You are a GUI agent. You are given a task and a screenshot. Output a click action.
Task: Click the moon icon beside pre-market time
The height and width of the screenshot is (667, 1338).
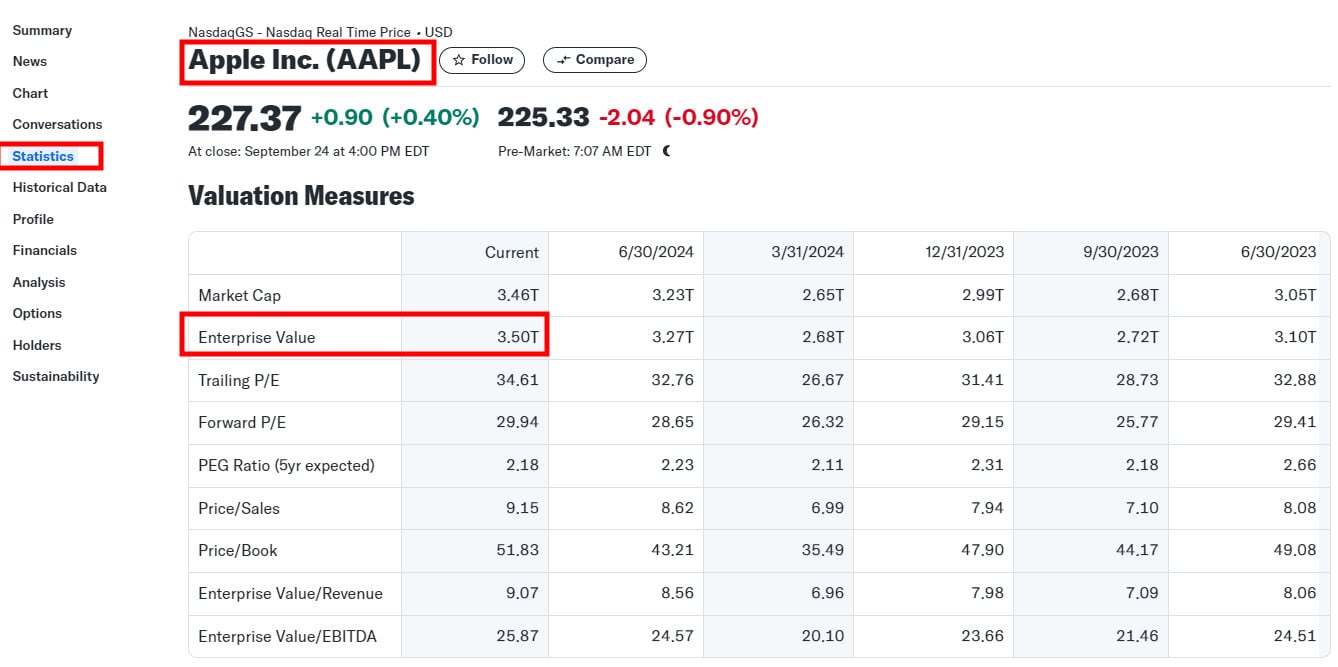coord(667,151)
